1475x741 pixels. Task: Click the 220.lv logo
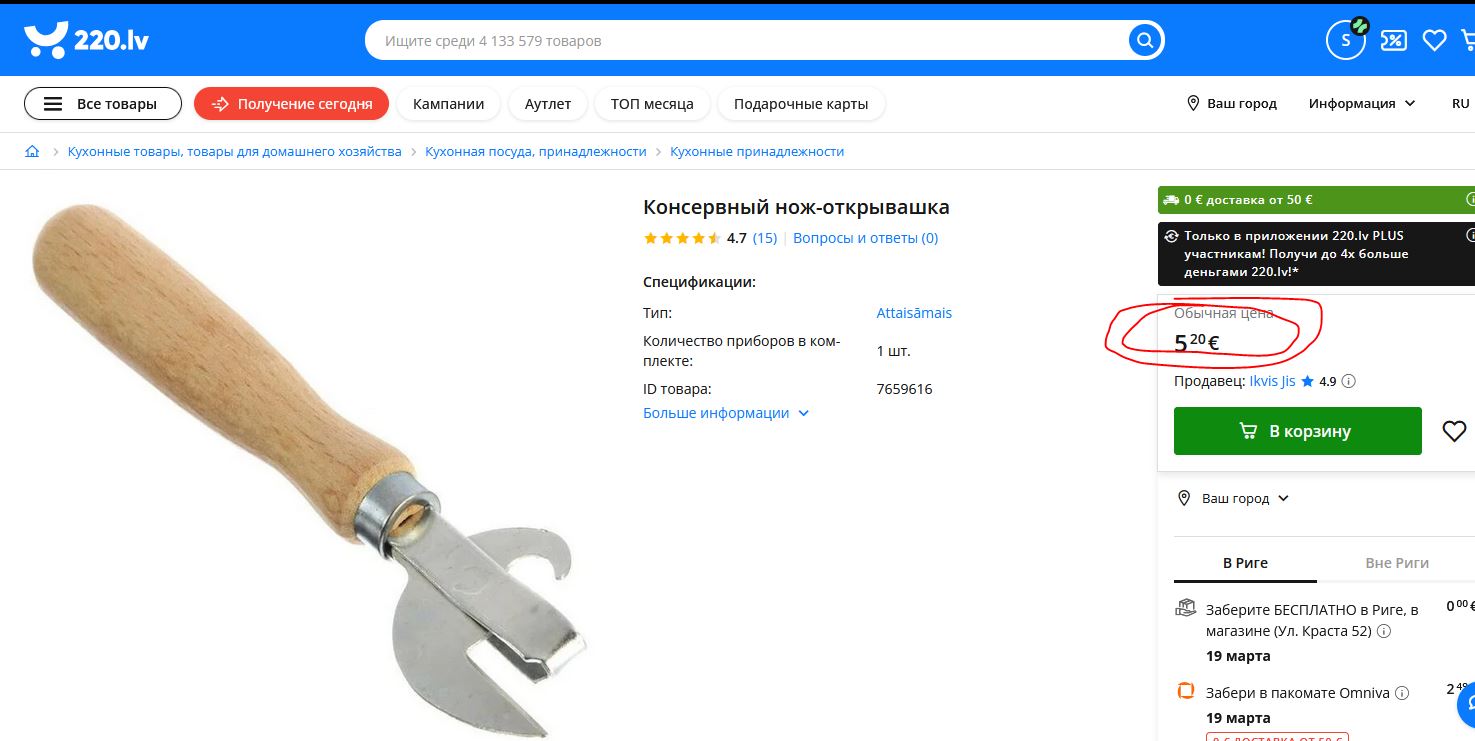(x=86, y=40)
